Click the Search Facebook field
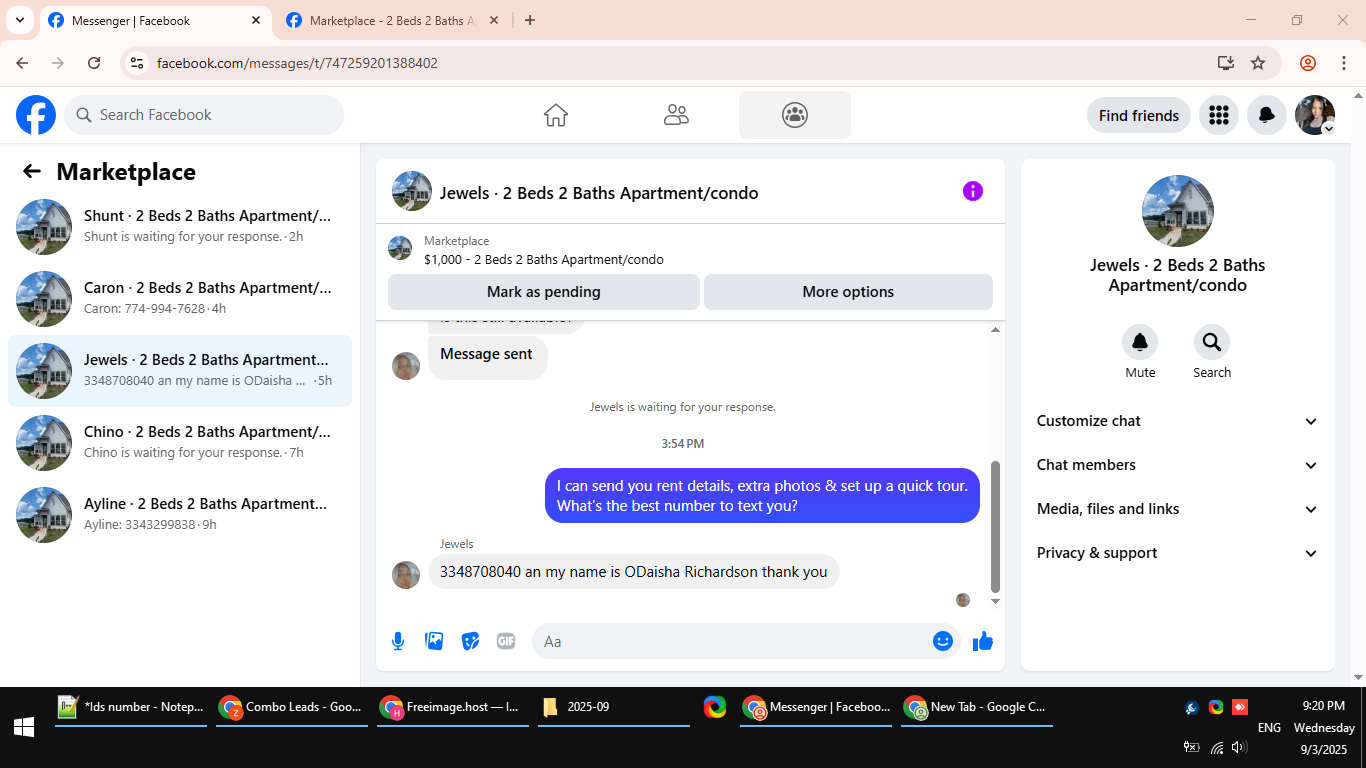Screen dimensions: 1366x768 tap(204, 115)
